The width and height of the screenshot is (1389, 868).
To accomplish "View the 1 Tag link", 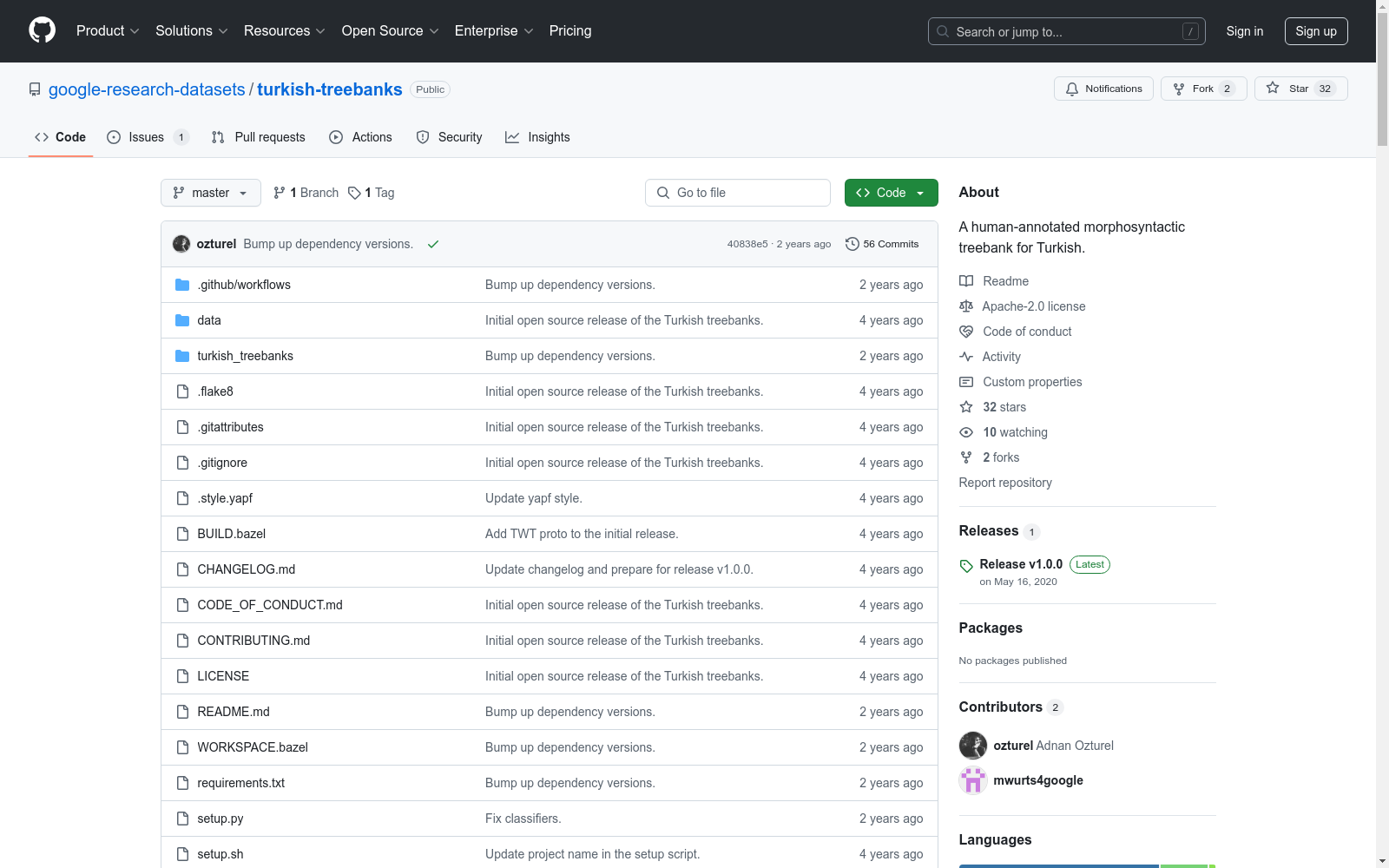I will point(372,193).
